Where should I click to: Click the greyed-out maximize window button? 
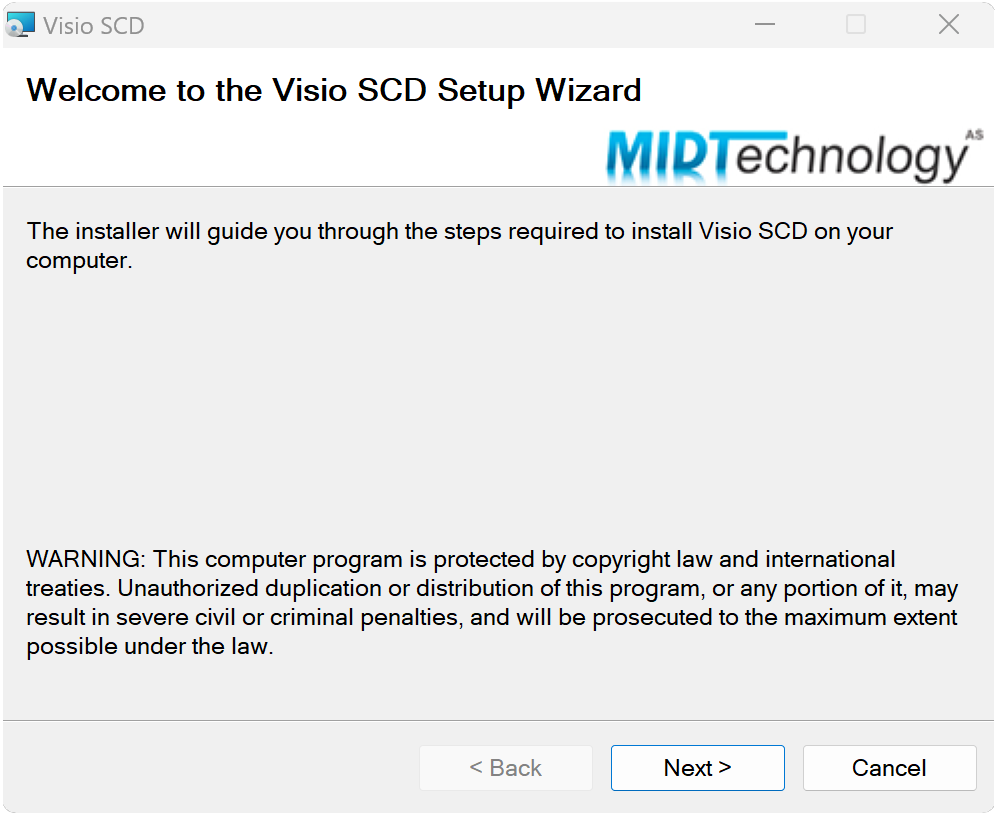click(x=855, y=25)
